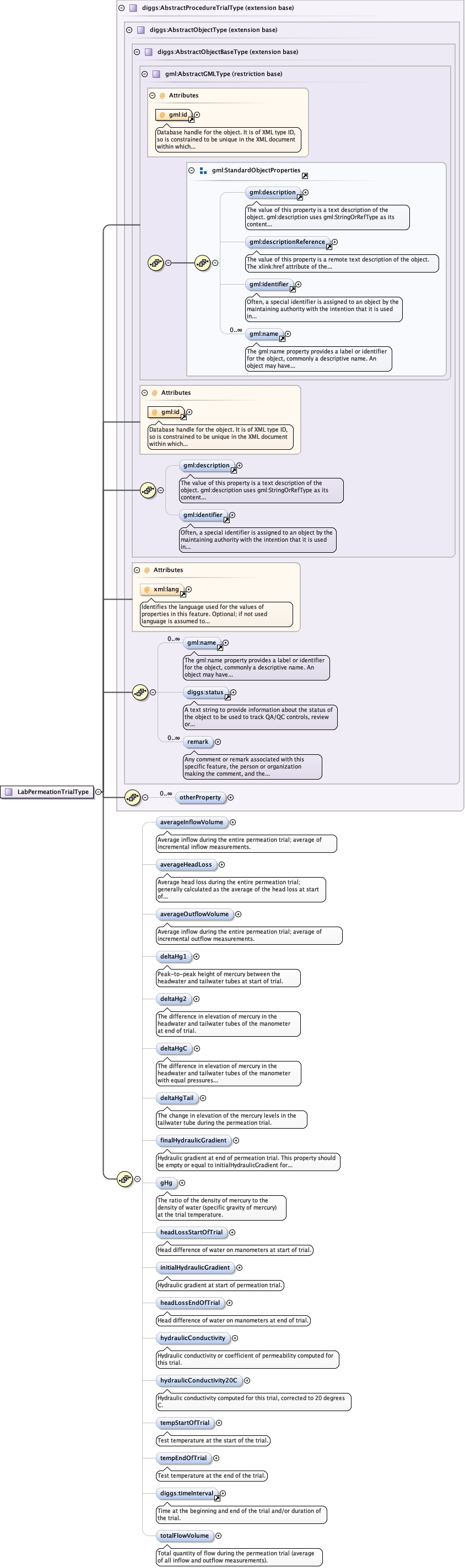Image resolution: width=465 pixels, height=1568 pixels.
Task: Click the link arrow icon under gml:descriptionReference
Action: (x=329, y=247)
